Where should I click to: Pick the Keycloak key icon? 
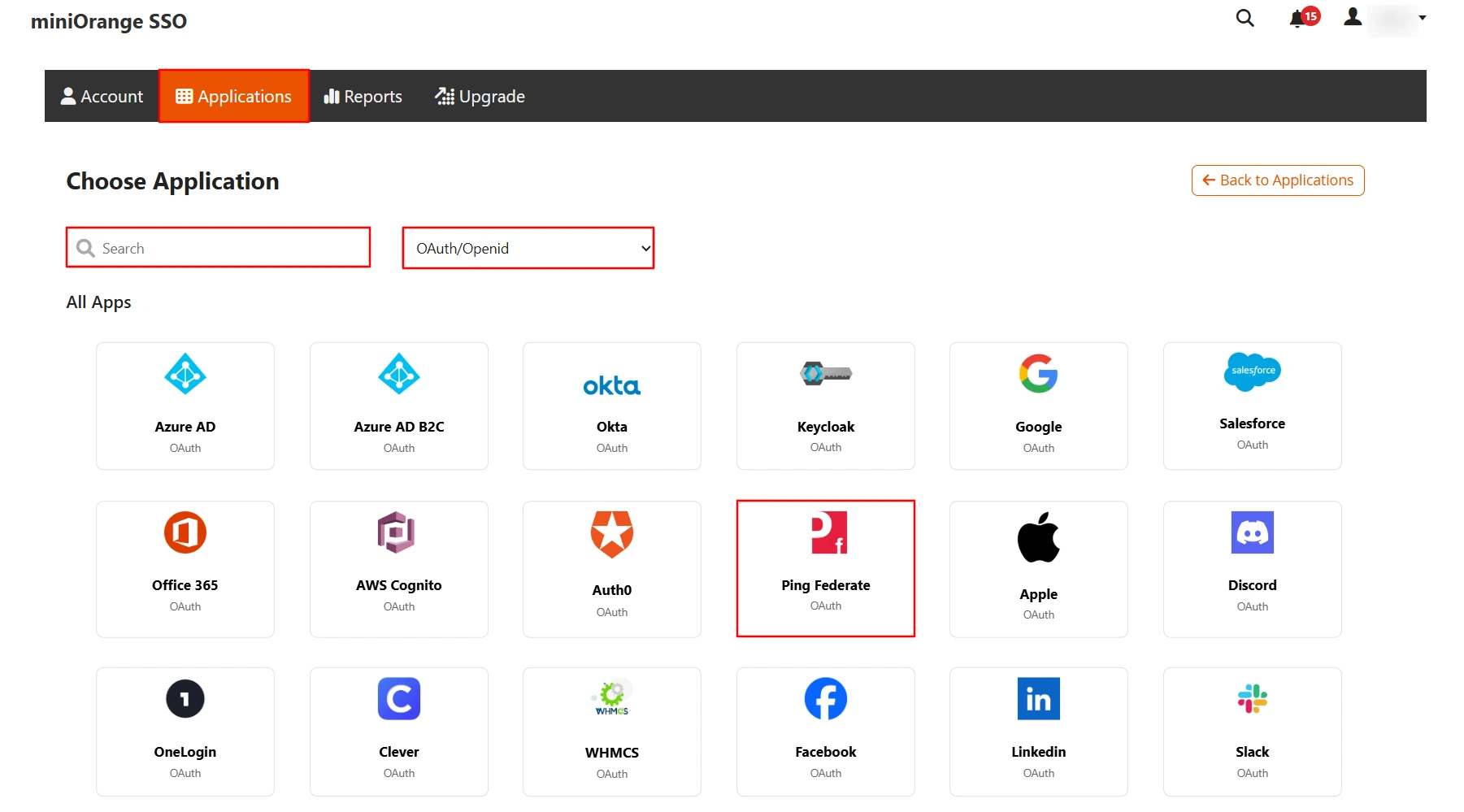coord(826,374)
